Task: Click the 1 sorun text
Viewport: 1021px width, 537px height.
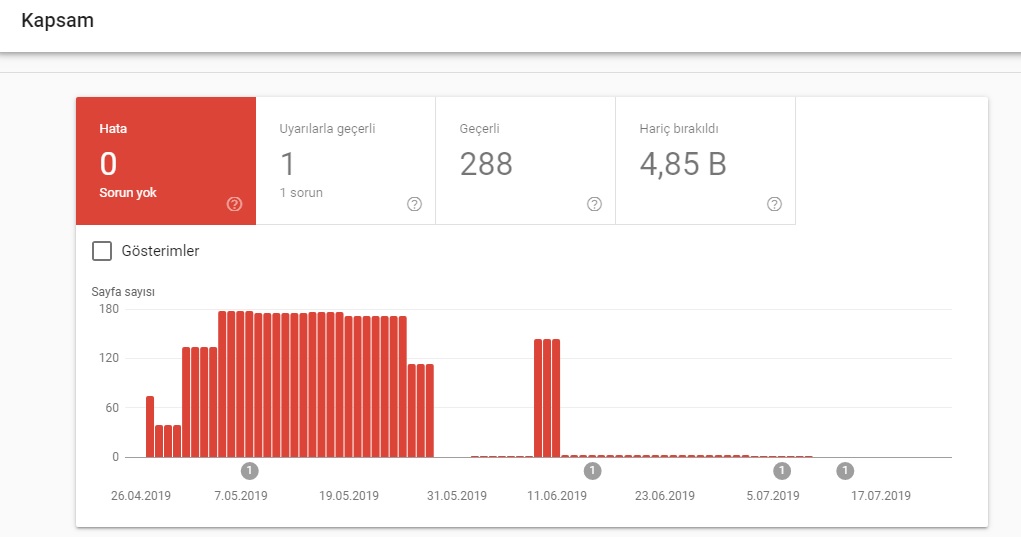Action: coord(301,193)
